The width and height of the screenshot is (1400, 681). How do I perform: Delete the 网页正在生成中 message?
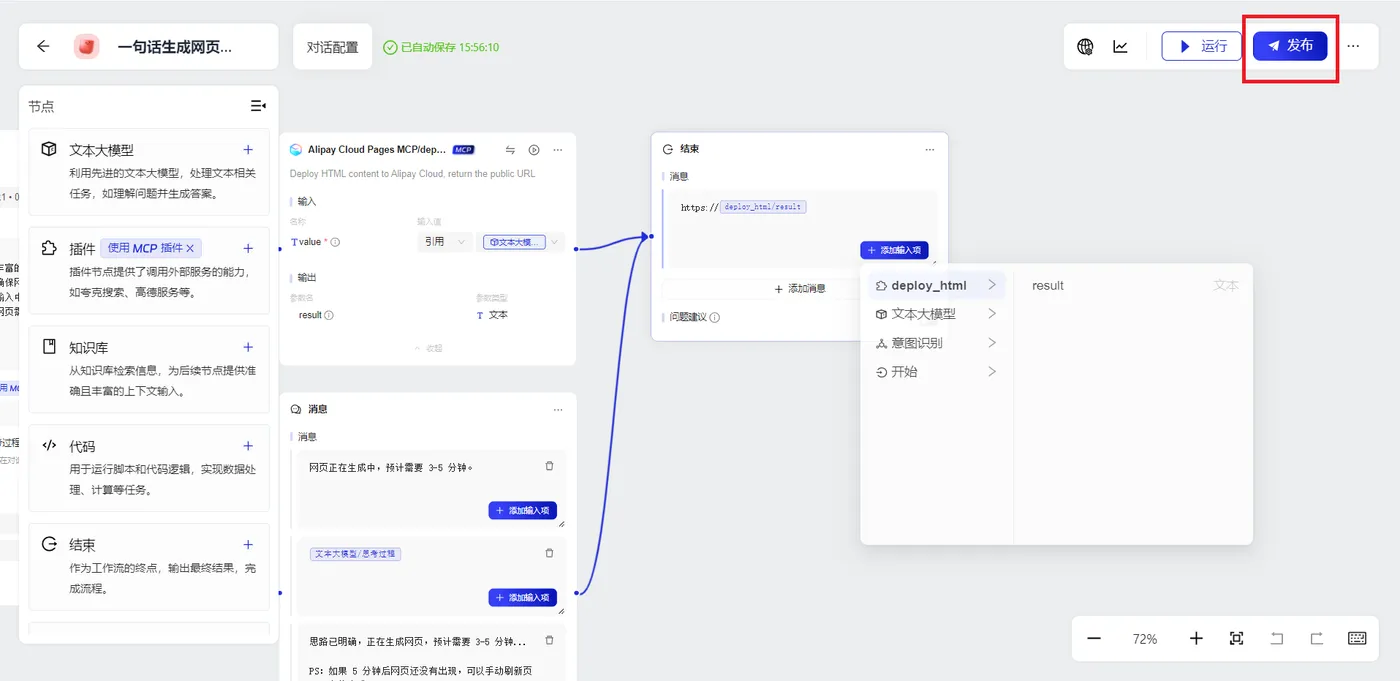click(x=549, y=466)
